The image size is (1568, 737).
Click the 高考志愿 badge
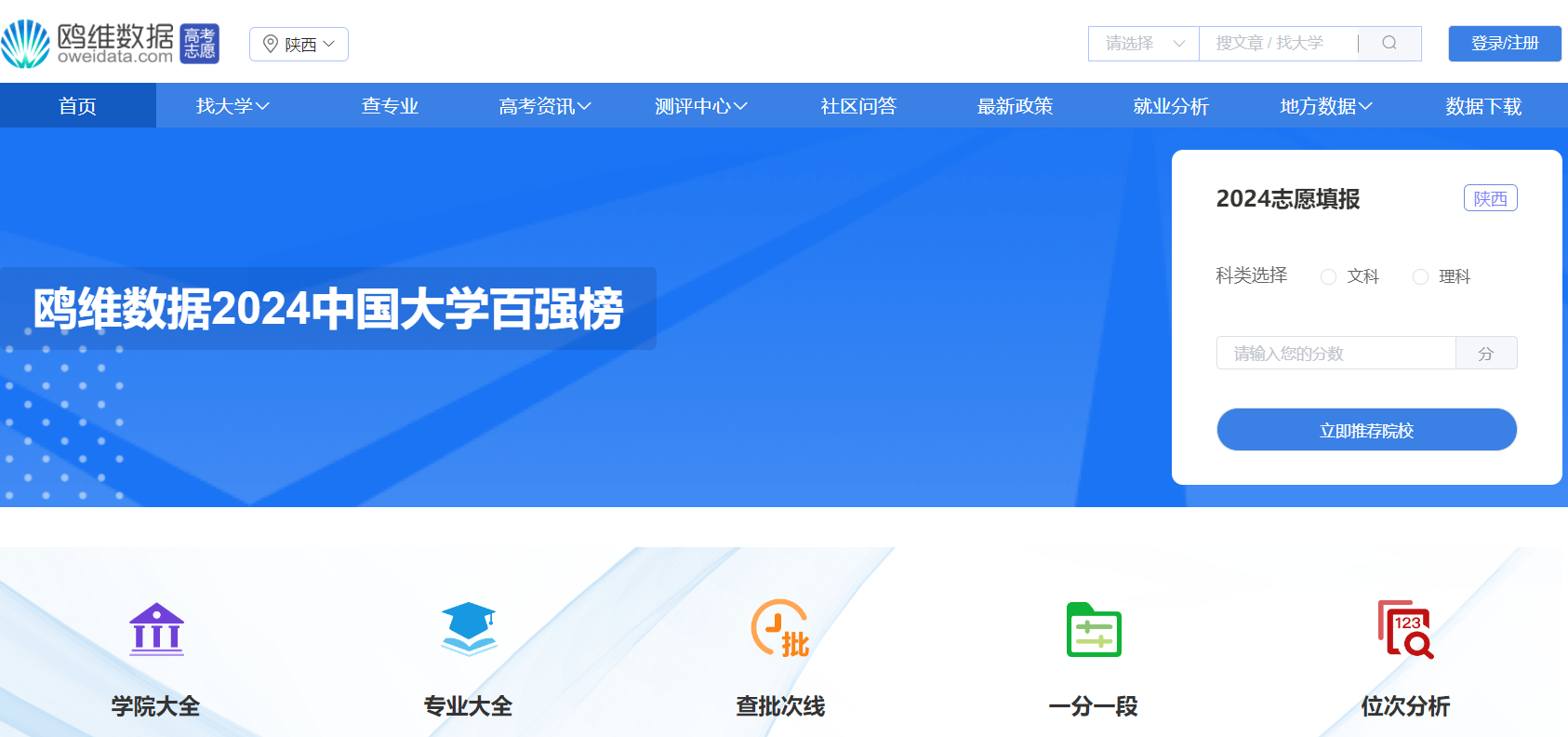click(199, 44)
